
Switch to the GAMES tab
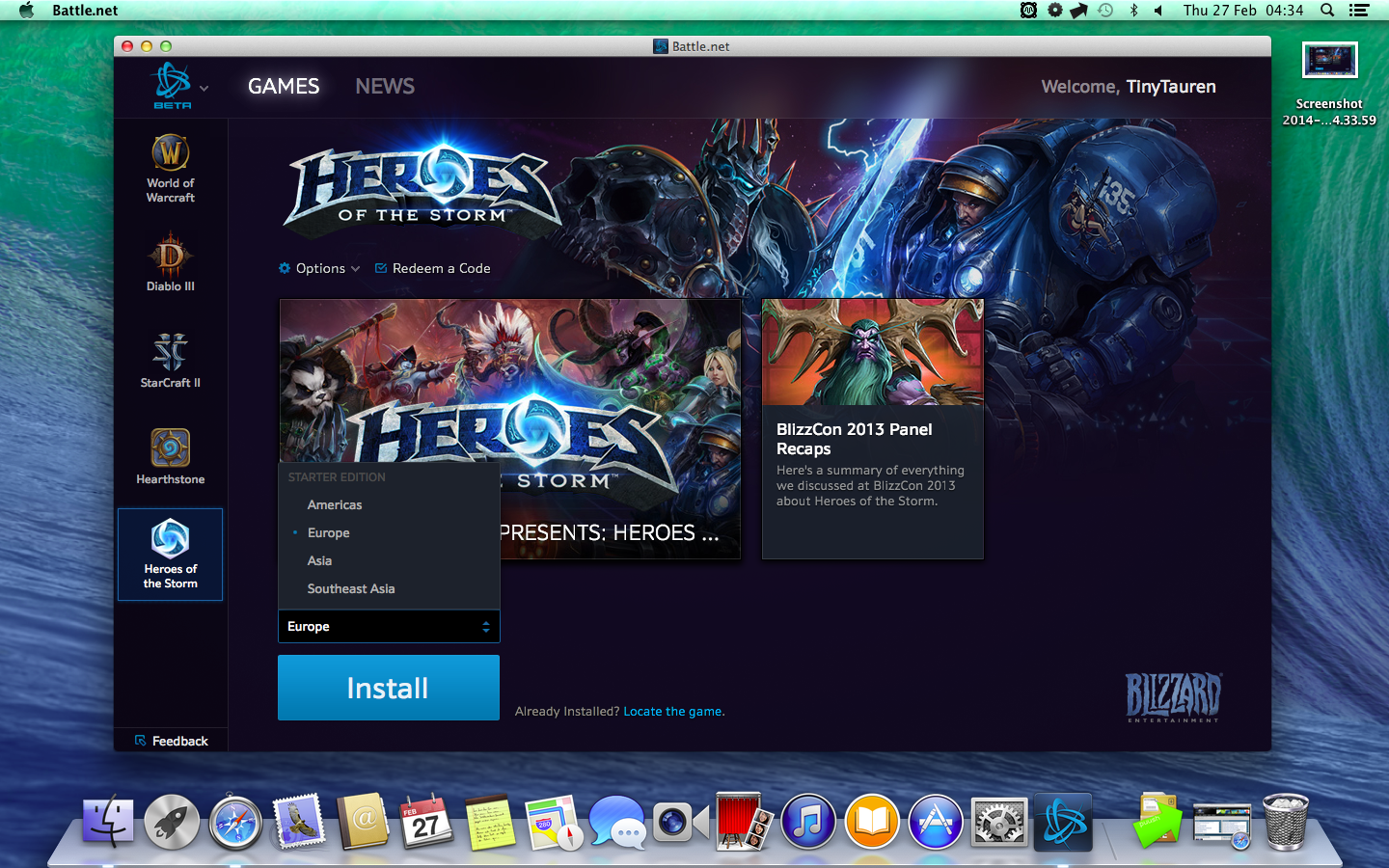tap(284, 87)
